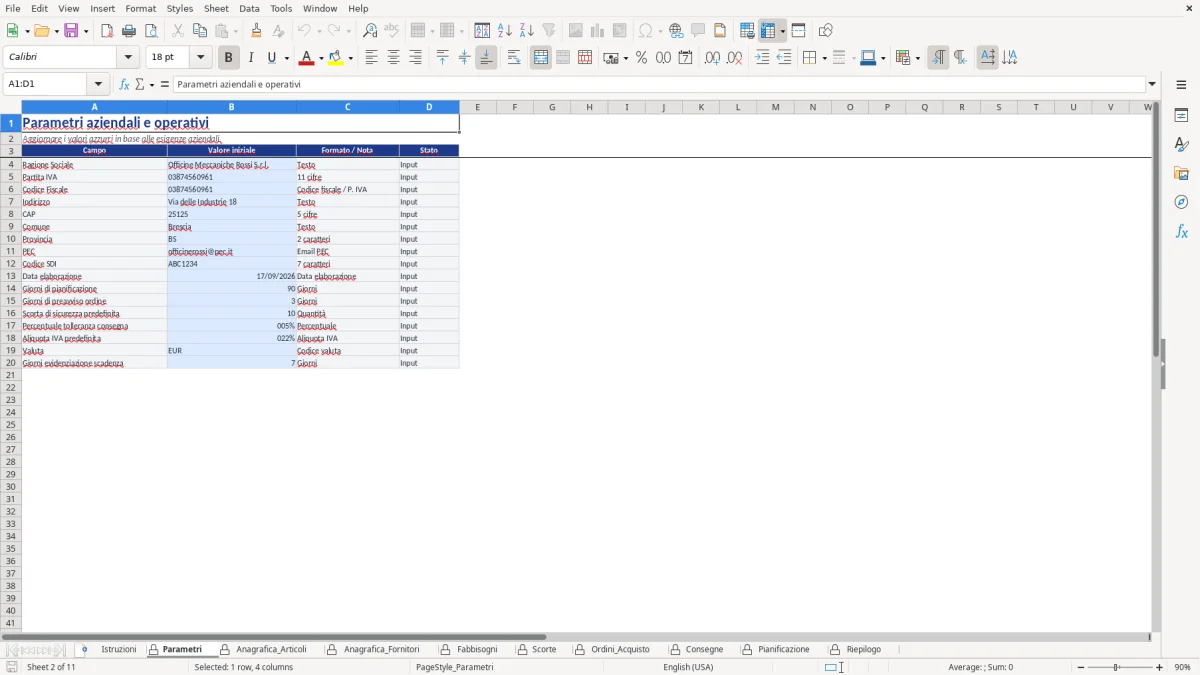This screenshot has height=675, width=1200.
Task: Click the red font color swatch
Action: (x=306, y=58)
